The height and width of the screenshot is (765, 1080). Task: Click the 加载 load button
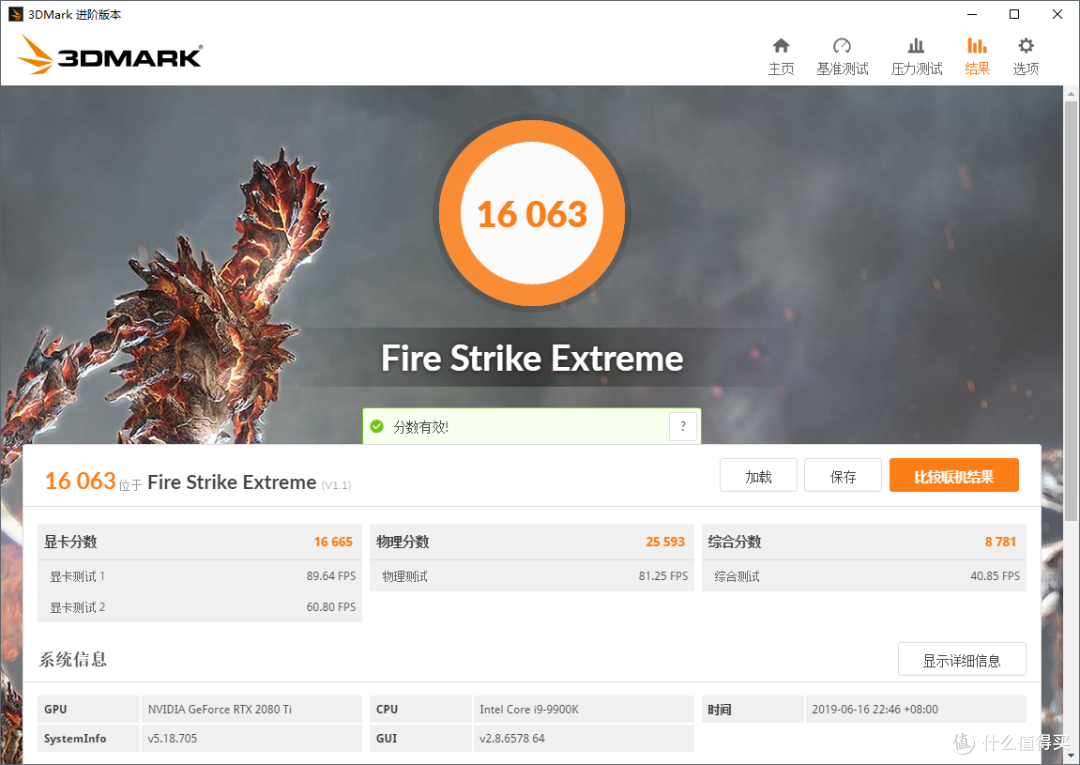pos(758,476)
